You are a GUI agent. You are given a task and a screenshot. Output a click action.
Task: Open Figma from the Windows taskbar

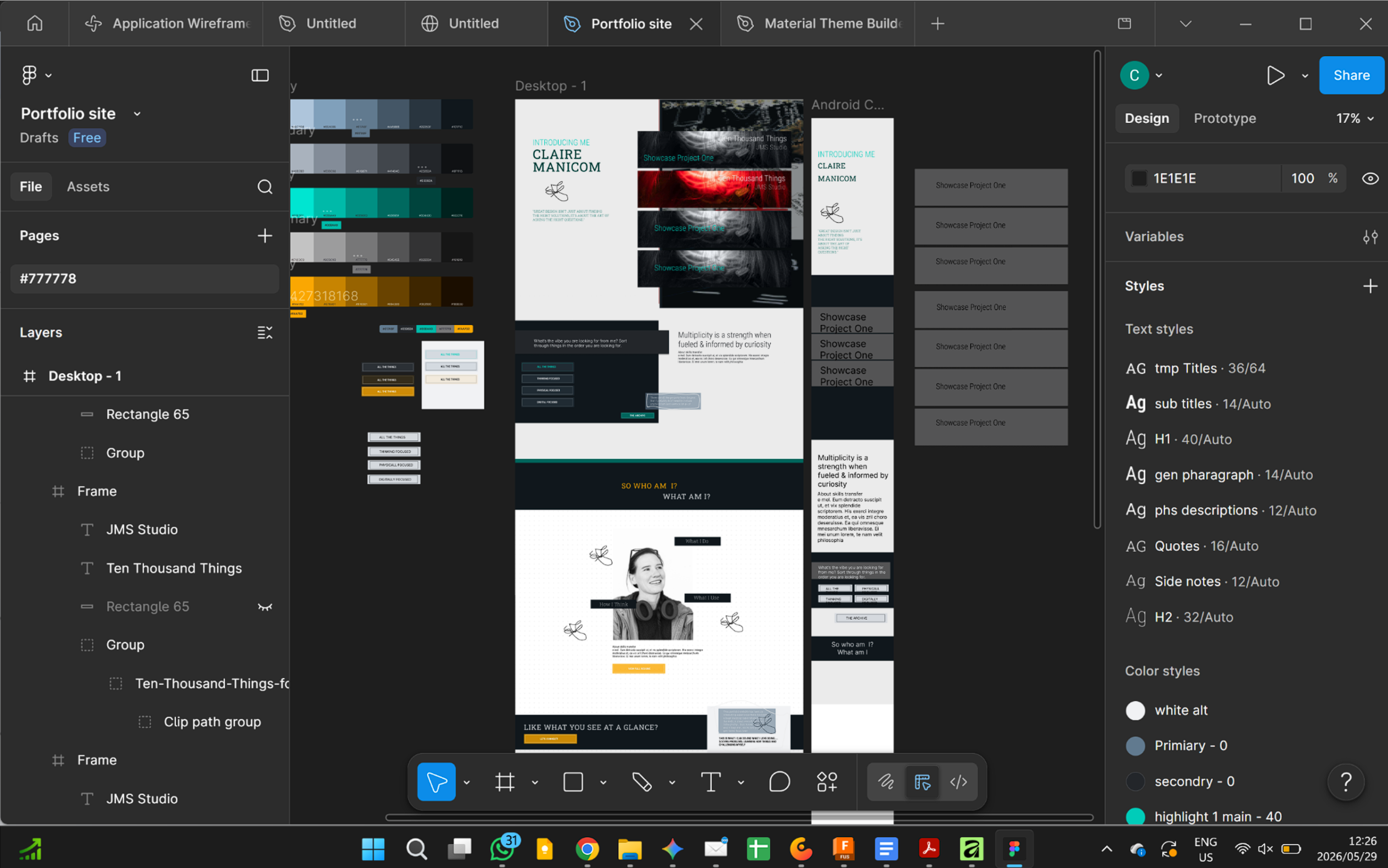click(1014, 849)
